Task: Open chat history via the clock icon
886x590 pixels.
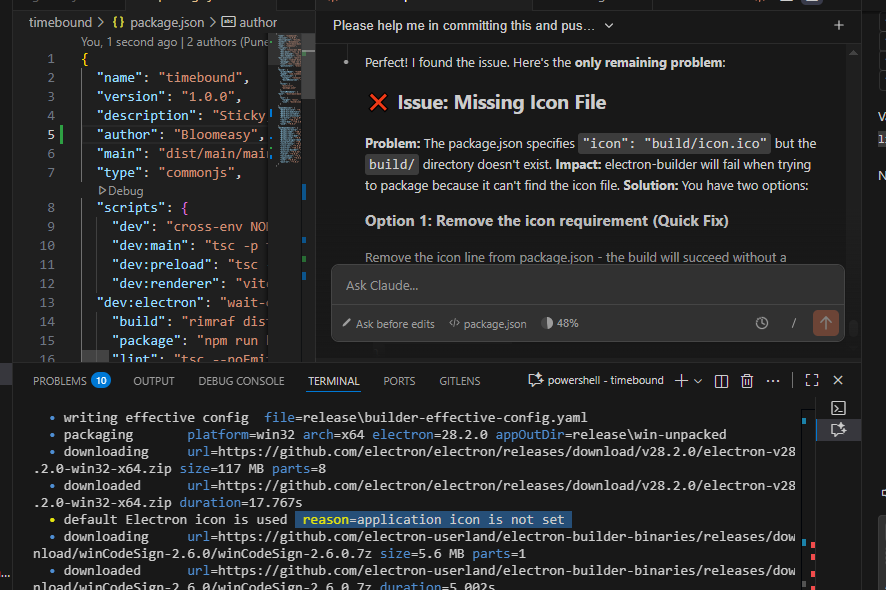Action: pyautogui.click(x=761, y=323)
